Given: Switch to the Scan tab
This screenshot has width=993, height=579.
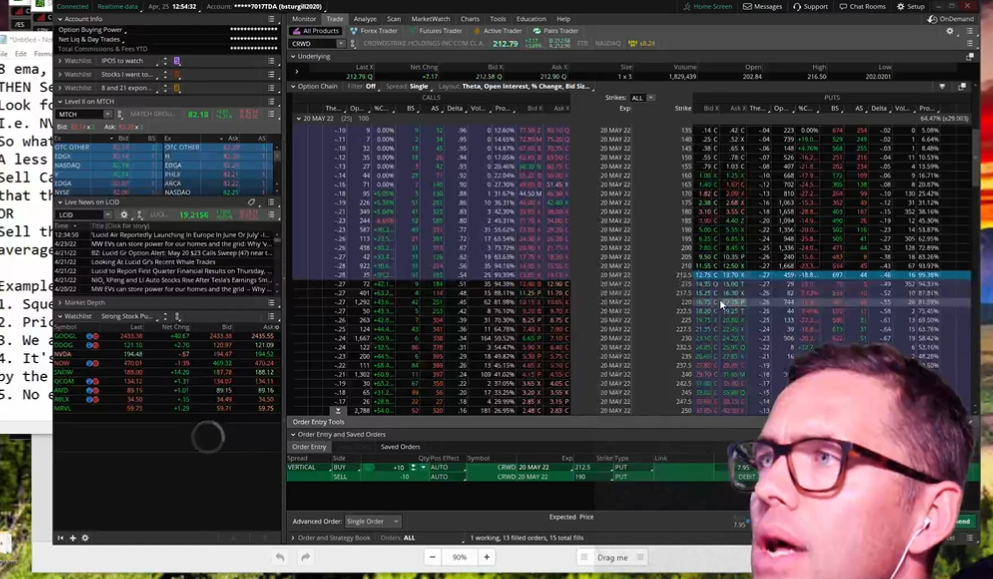Looking at the screenshot, I should [394, 19].
